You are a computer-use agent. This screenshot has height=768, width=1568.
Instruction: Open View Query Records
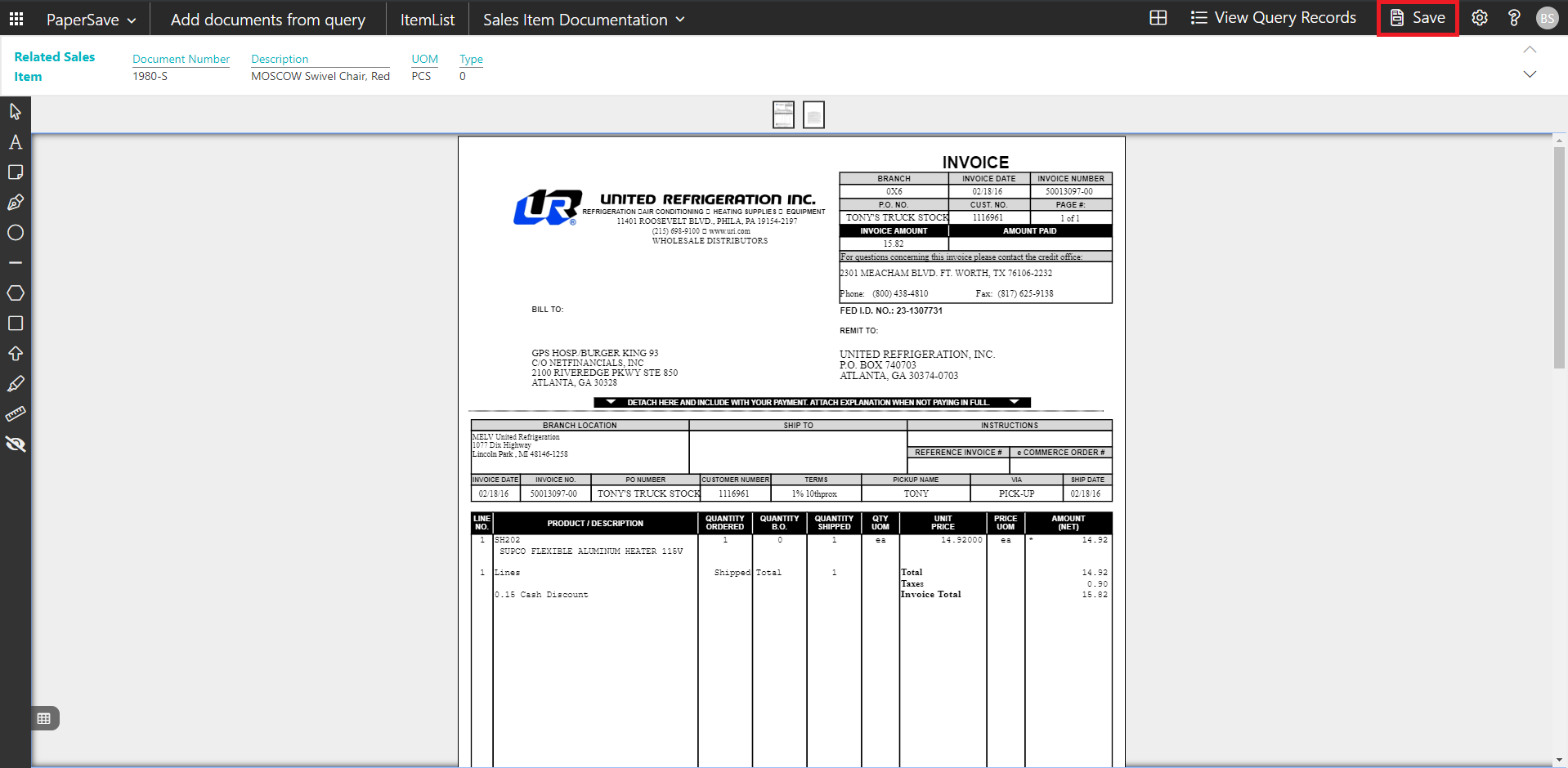point(1273,18)
